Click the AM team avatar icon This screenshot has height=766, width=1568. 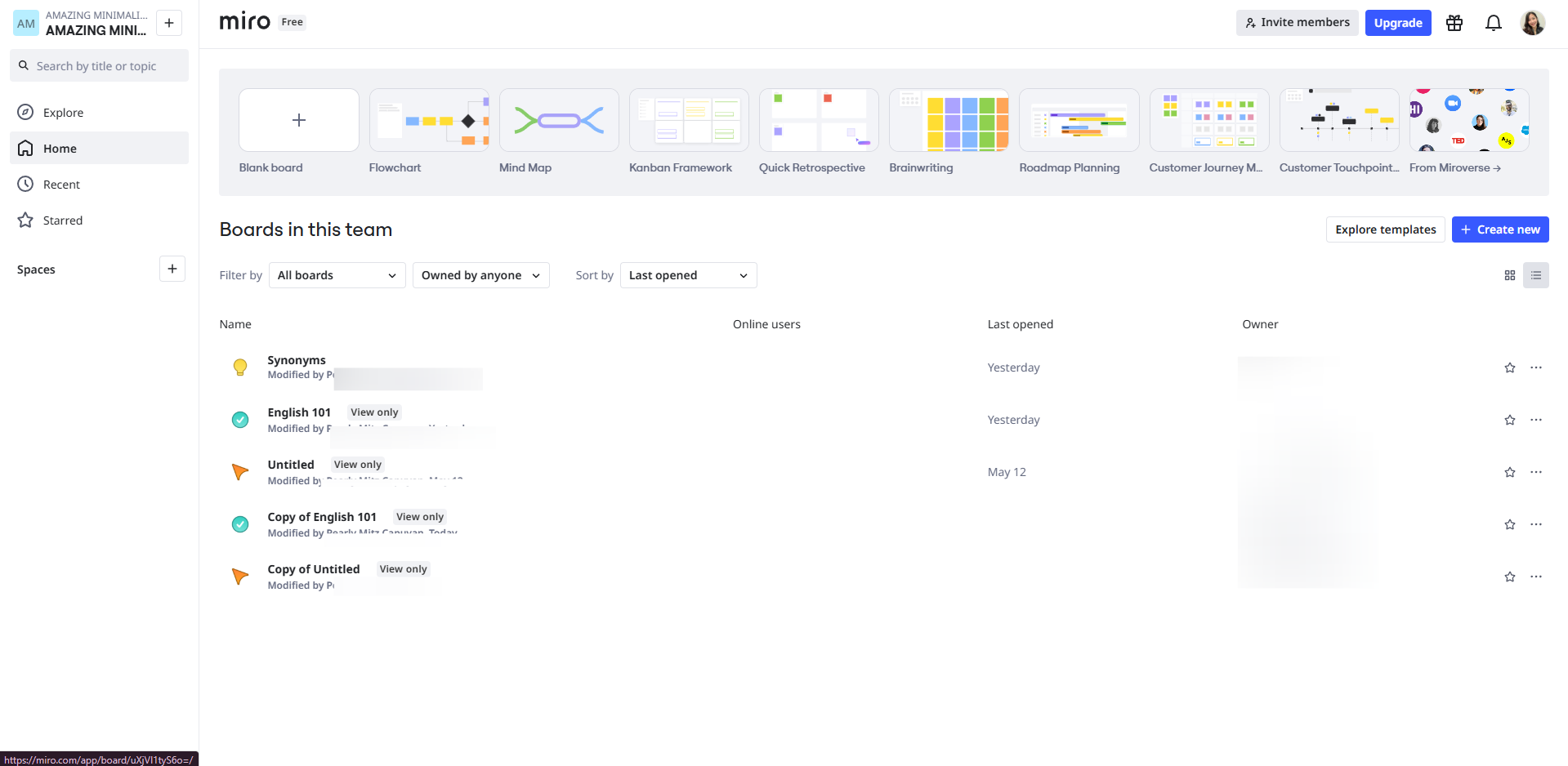[26, 23]
